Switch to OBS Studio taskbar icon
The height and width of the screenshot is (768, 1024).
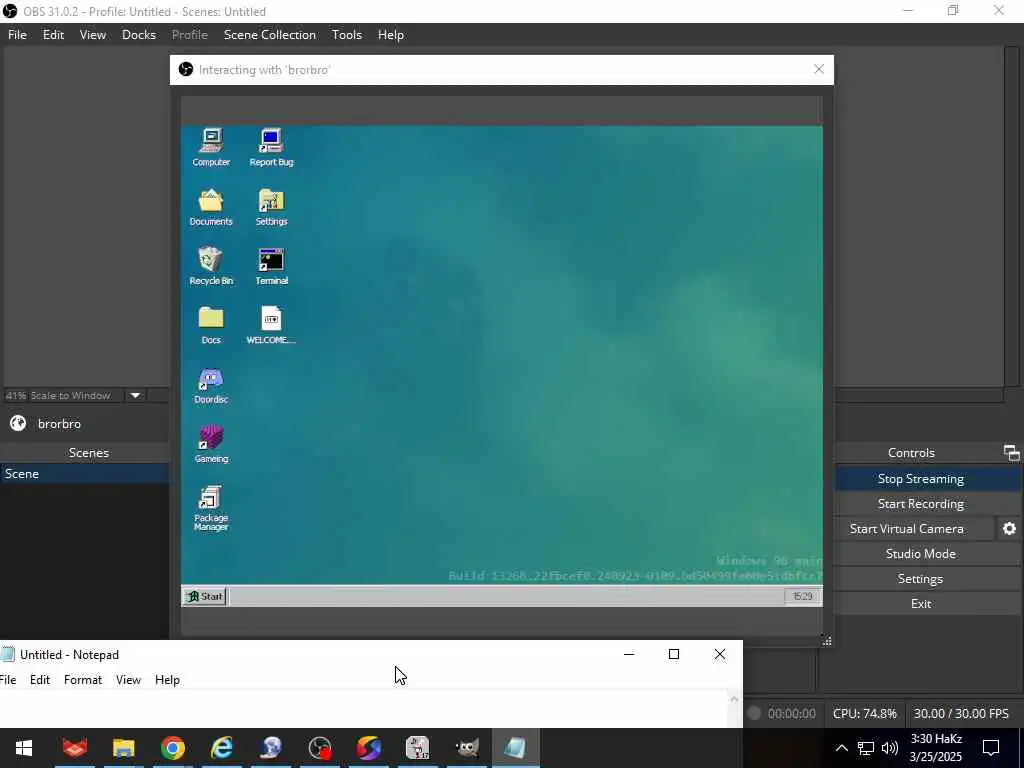click(320, 748)
